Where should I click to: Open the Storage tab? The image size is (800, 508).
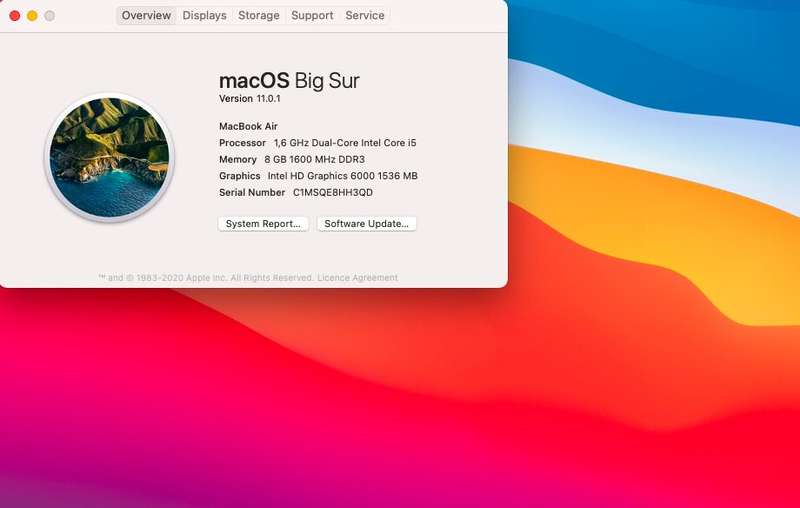259,15
